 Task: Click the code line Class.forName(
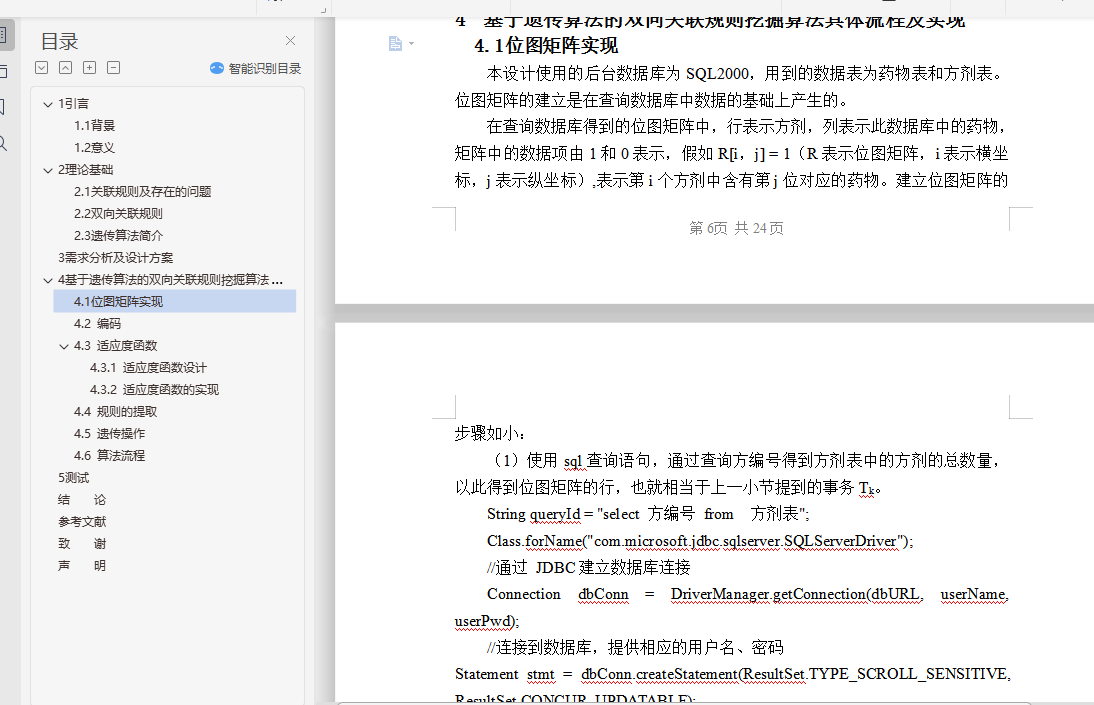[700, 541]
